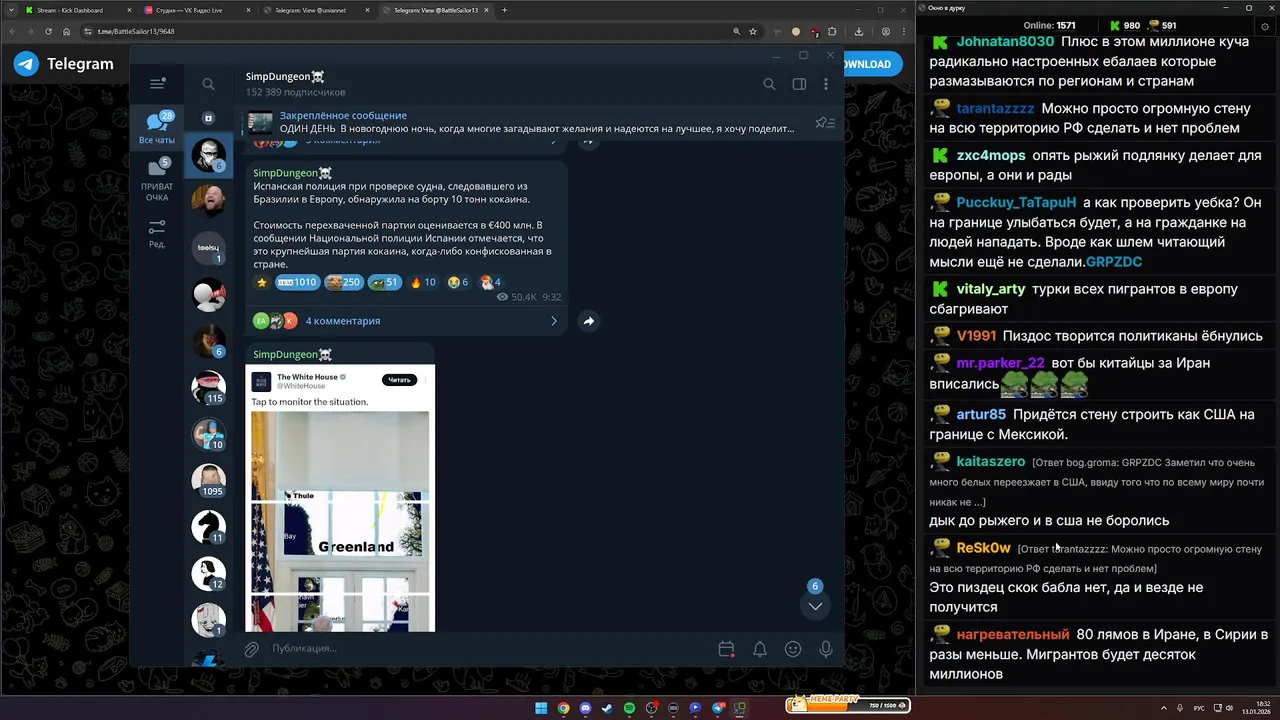
Task: Click the paperclip attach icon
Action: tap(252, 649)
